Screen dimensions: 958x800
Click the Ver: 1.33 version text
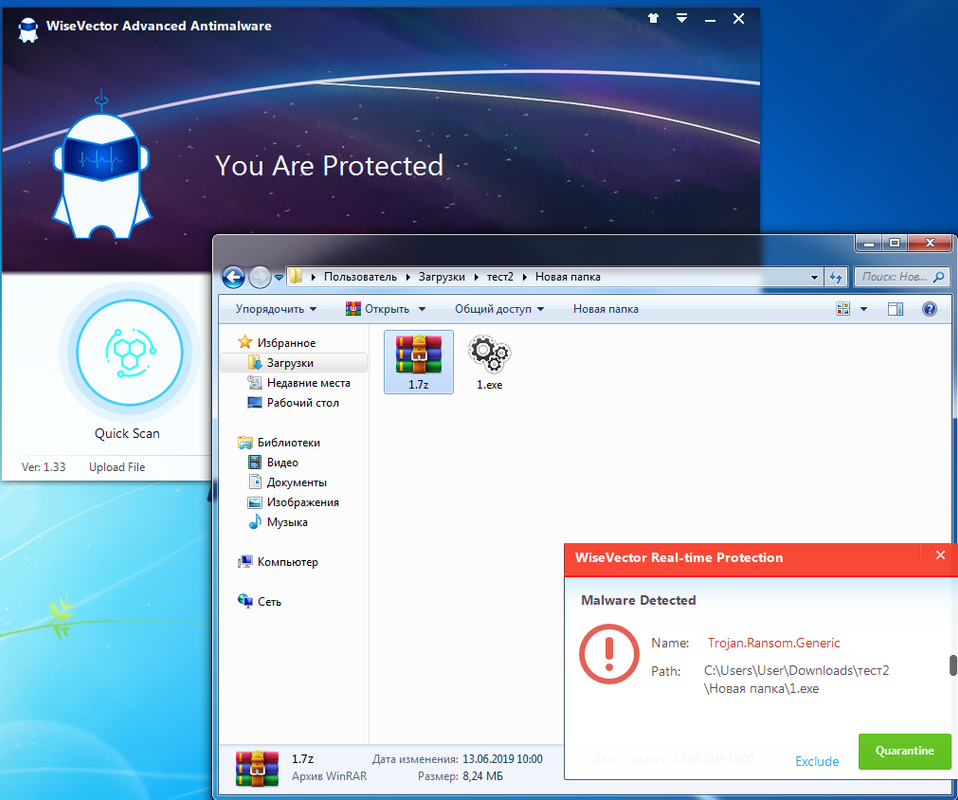pyautogui.click(x=43, y=467)
